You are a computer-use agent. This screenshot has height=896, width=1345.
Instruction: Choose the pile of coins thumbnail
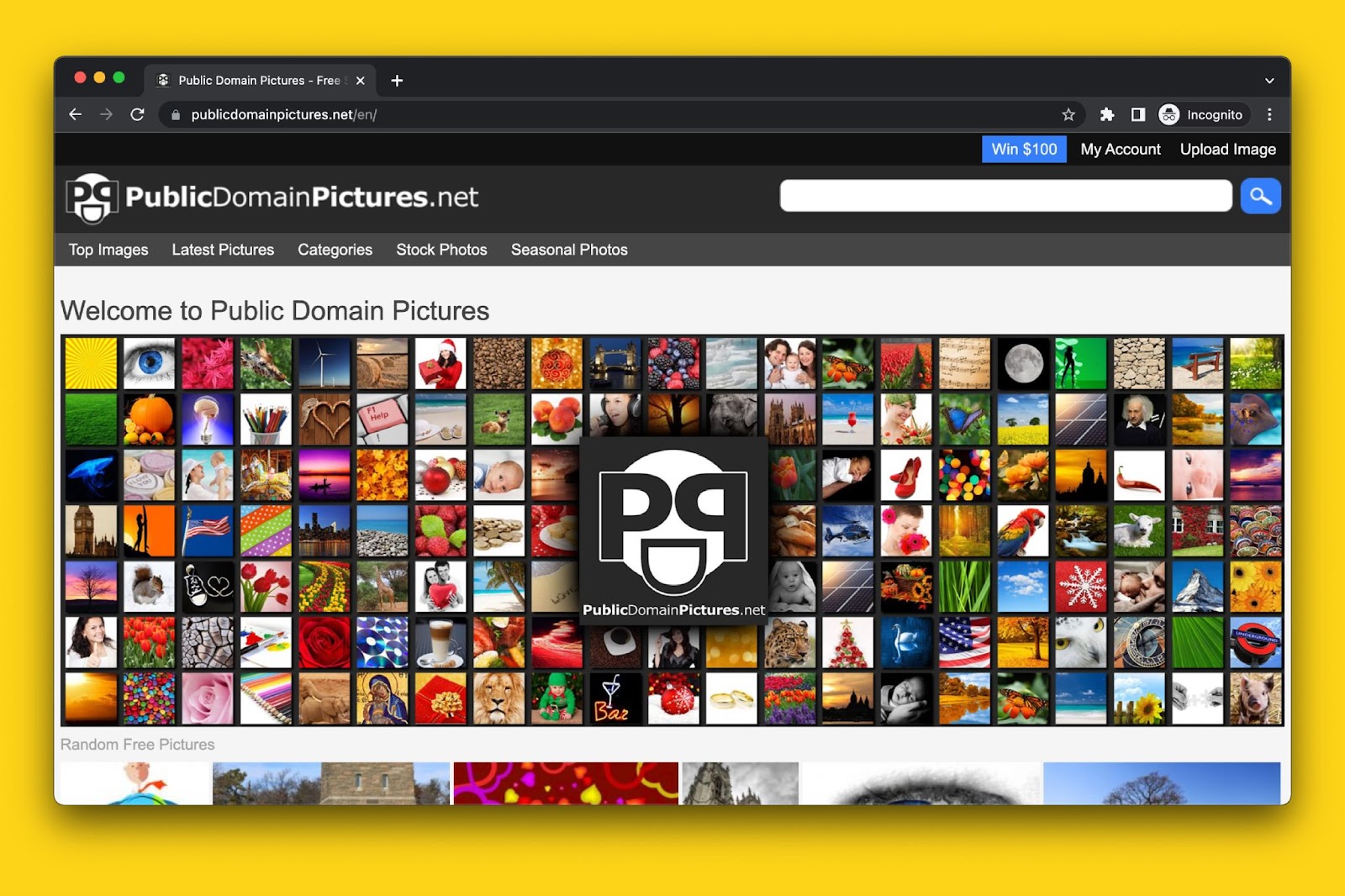pos(499,530)
